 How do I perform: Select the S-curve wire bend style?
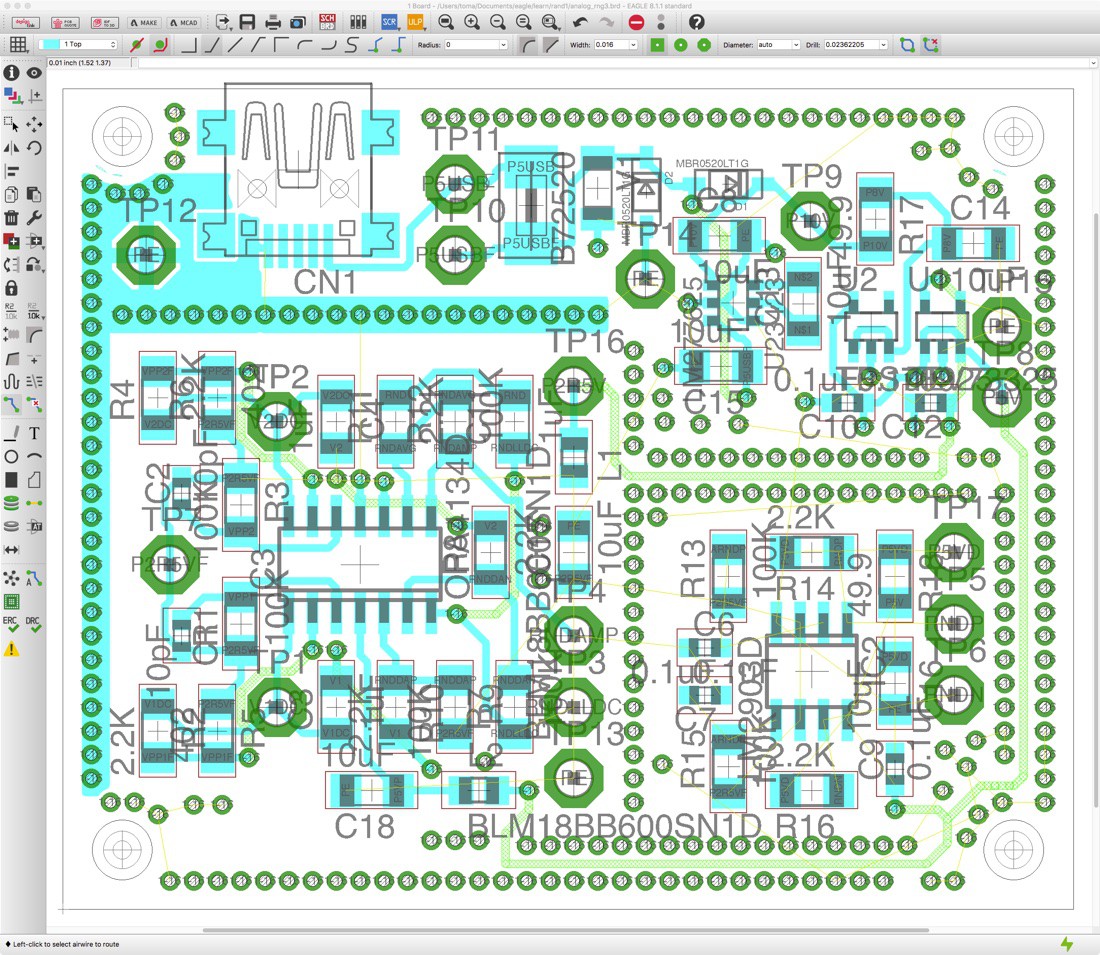(352, 45)
